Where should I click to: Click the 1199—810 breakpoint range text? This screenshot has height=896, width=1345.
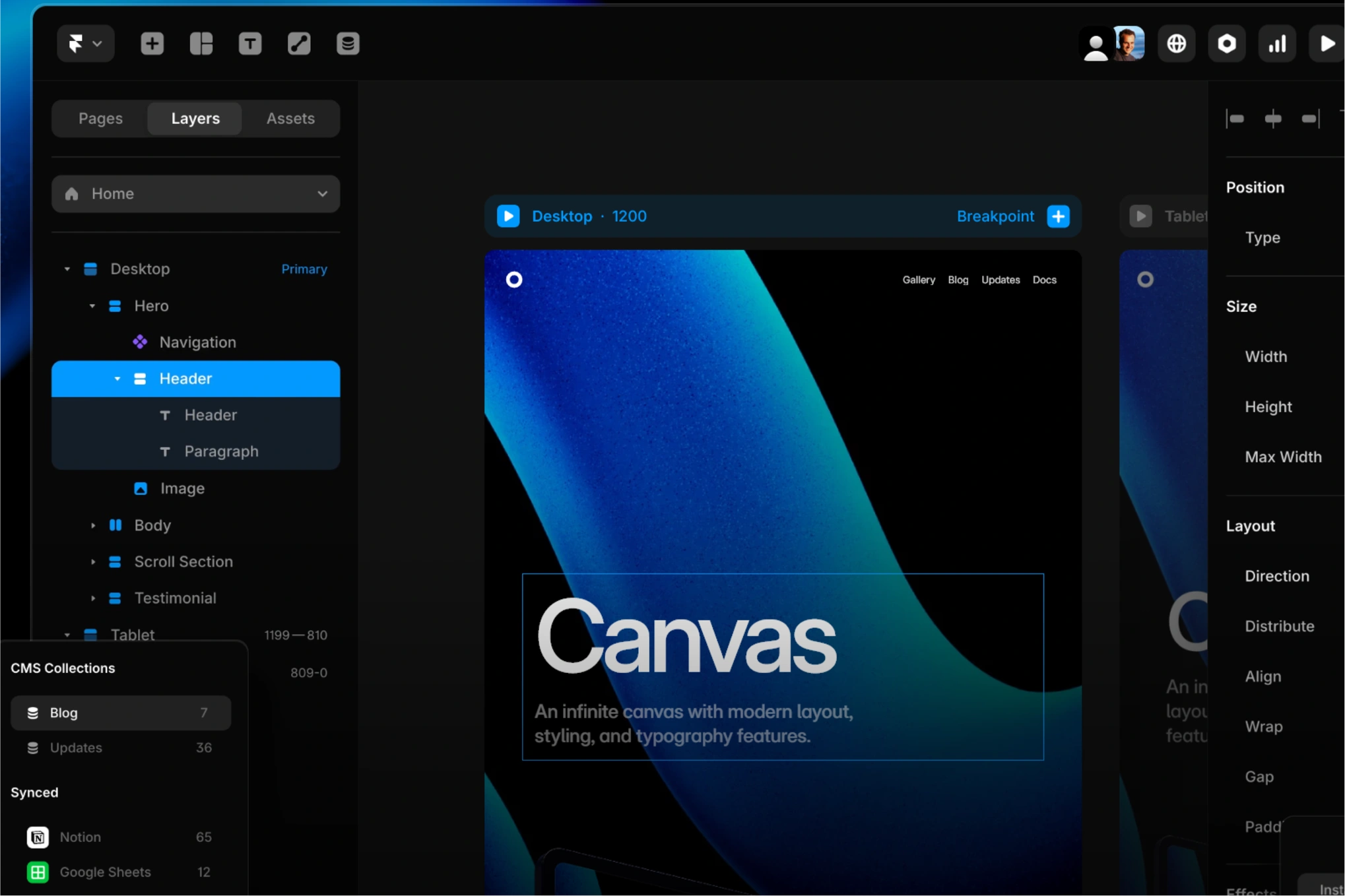click(x=296, y=635)
